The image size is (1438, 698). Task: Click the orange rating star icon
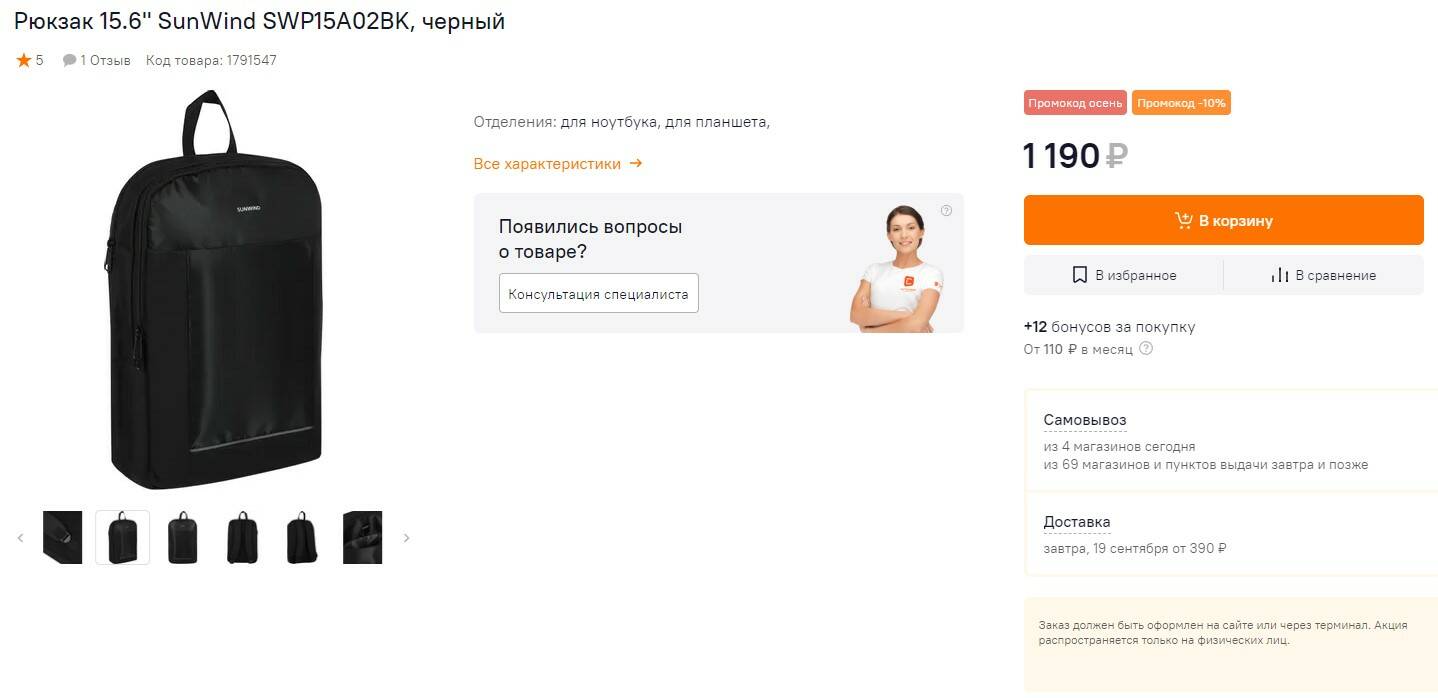pos(24,60)
